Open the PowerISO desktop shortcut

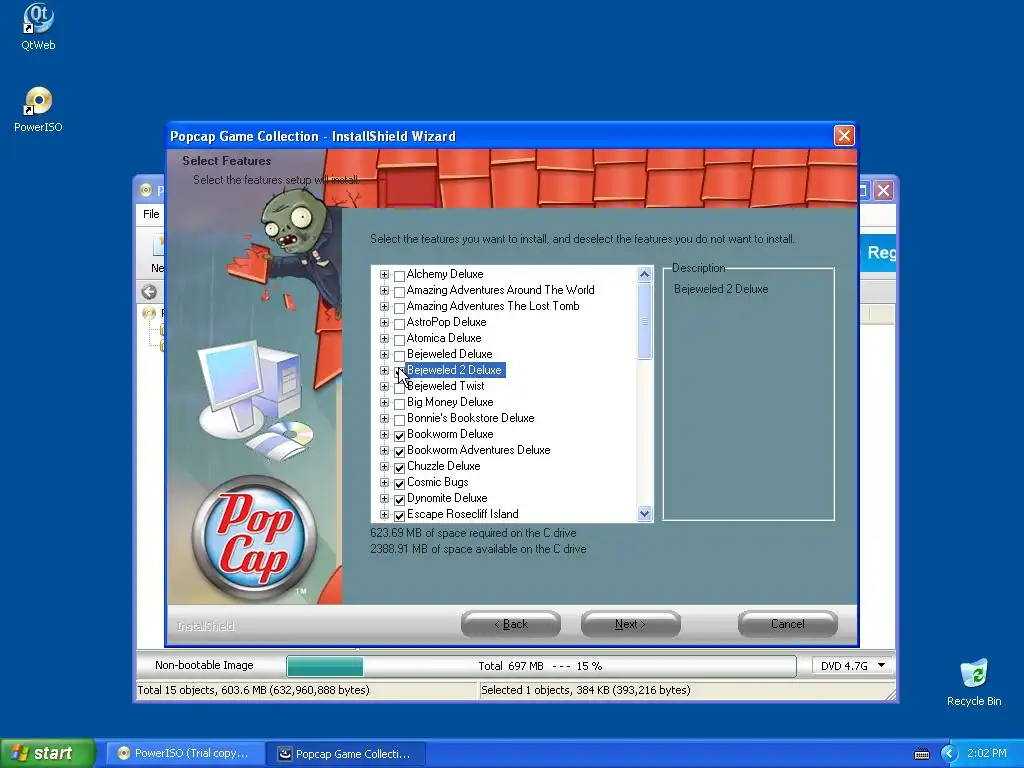38,109
